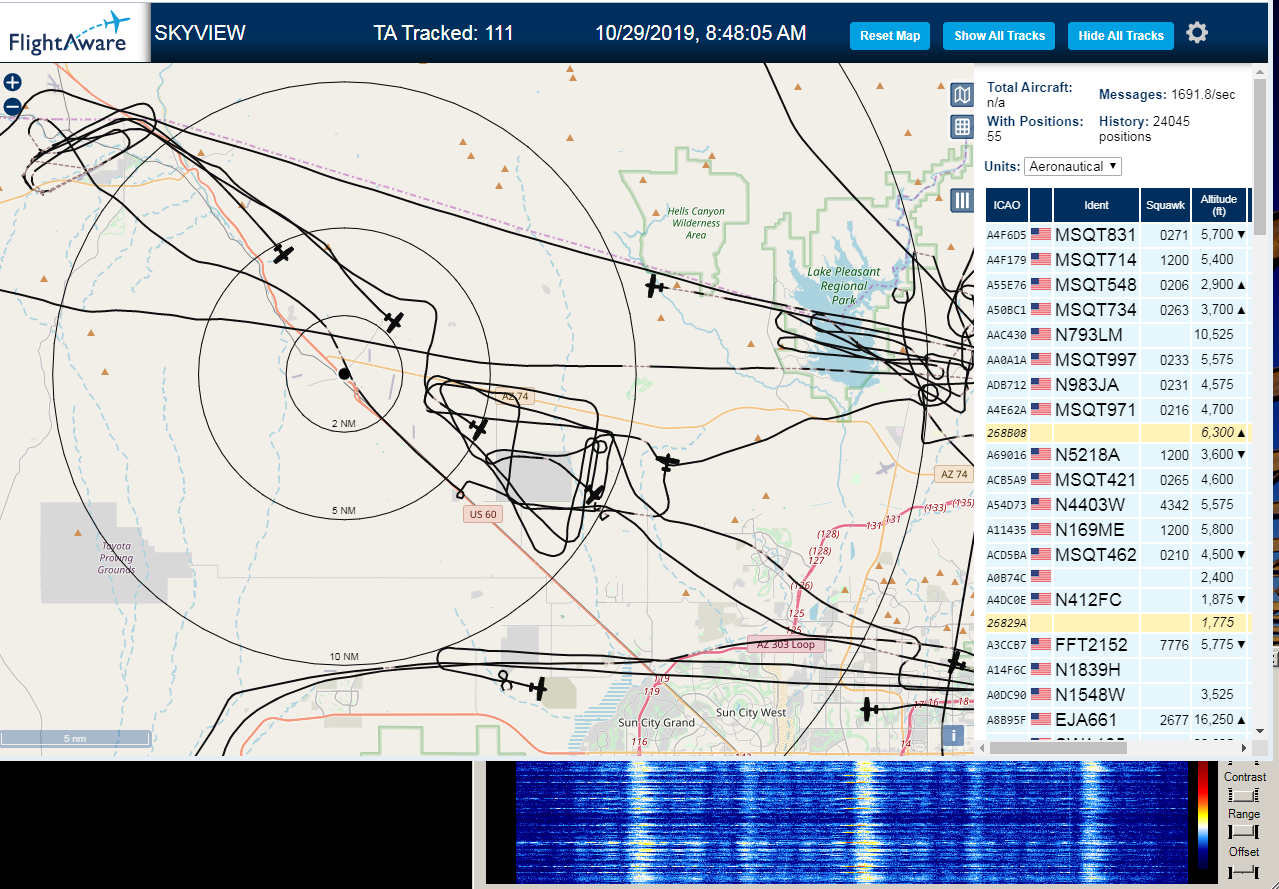Select aircraft icon west of Hells Canyon Wilderness
The image size is (1279, 889).
(655, 287)
